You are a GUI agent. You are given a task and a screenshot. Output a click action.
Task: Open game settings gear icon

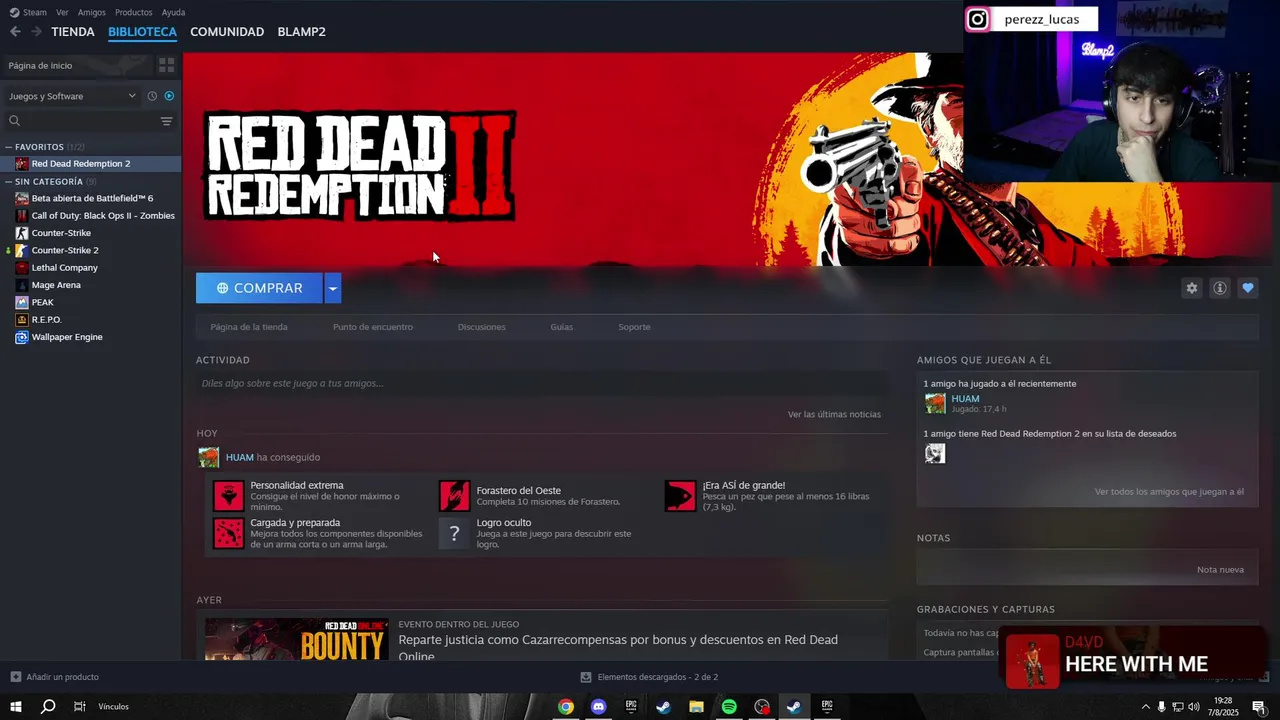pyautogui.click(x=1191, y=288)
